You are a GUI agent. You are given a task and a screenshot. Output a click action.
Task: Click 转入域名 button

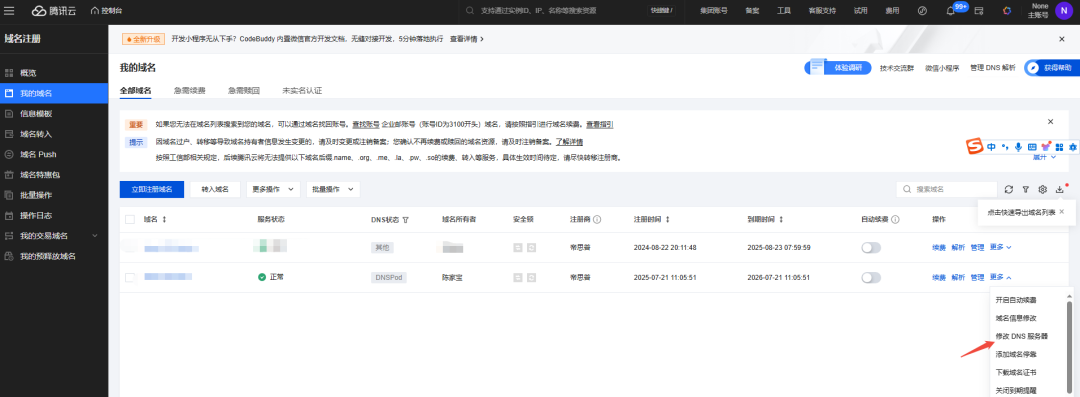[216, 190]
